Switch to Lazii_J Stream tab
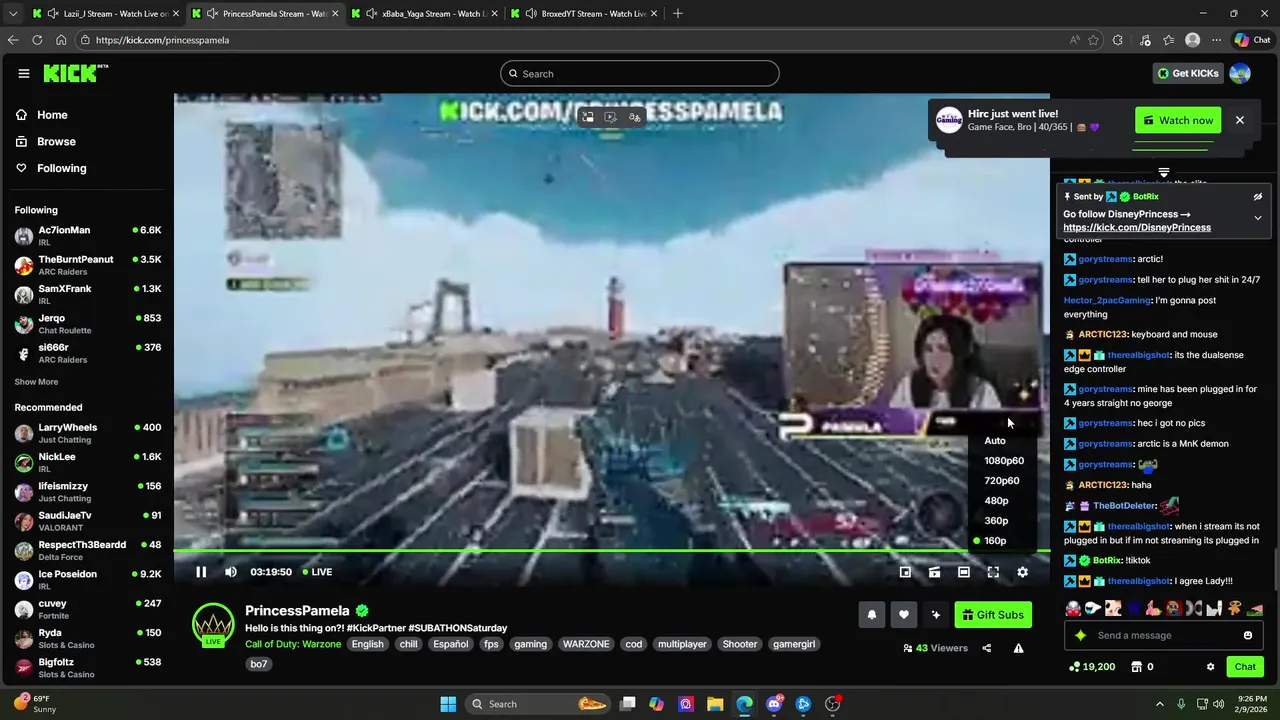Image resolution: width=1280 pixels, height=720 pixels. coord(105,14)
